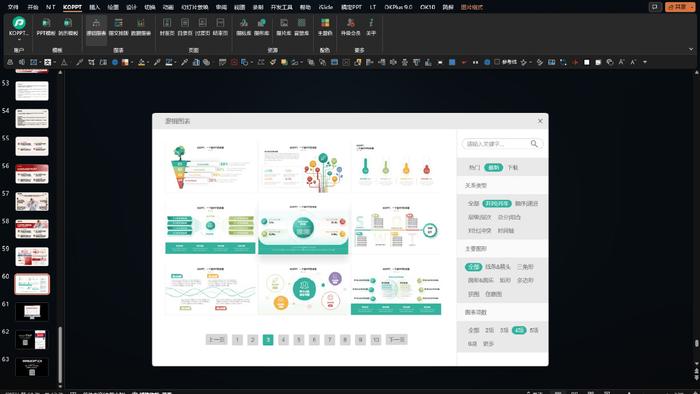This screenshot has width=700, height=394.
Task: Switch to the 插入 ribbon tab
Action: click(x=95, y=7)
